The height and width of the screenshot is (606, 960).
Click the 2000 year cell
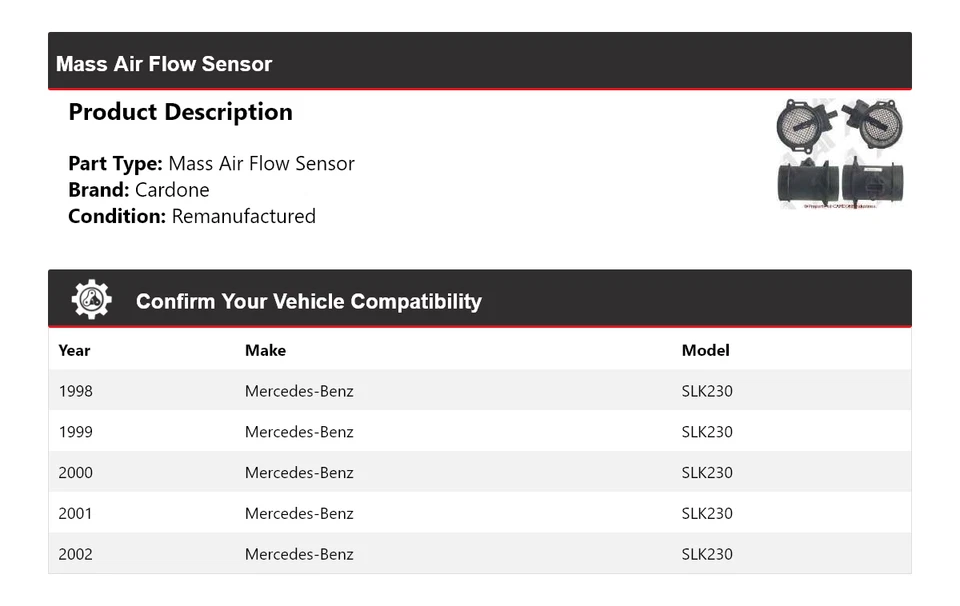pos(75,472)
